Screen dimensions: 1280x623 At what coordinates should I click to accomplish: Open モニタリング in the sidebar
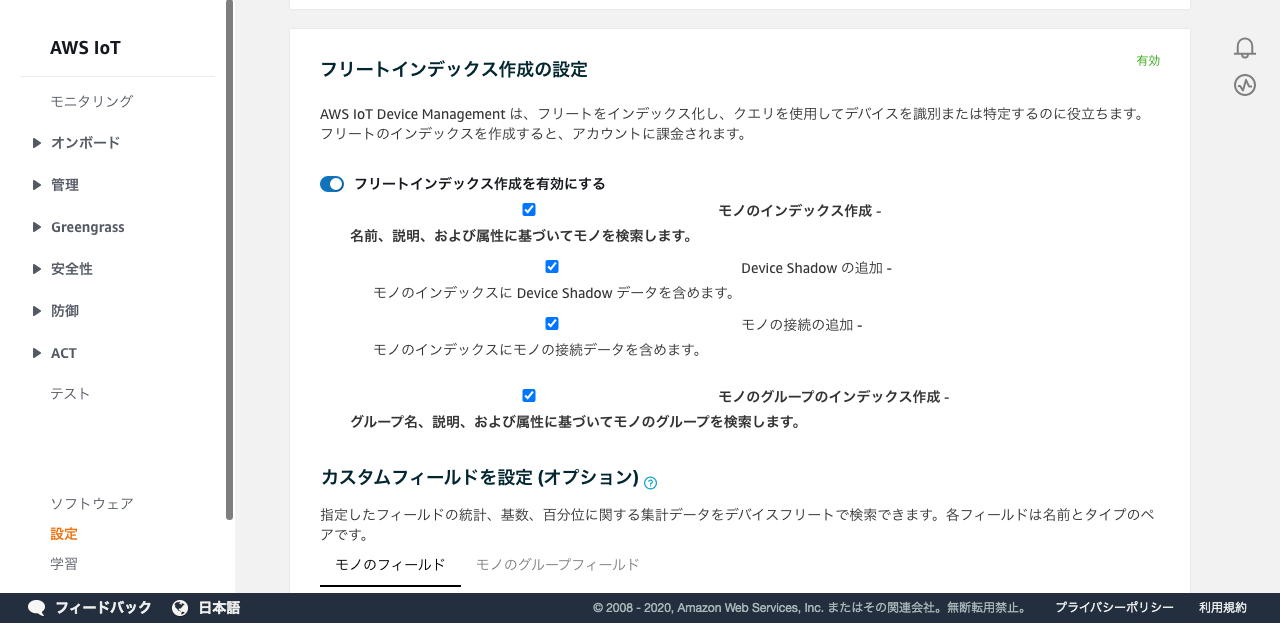[91, 101]
